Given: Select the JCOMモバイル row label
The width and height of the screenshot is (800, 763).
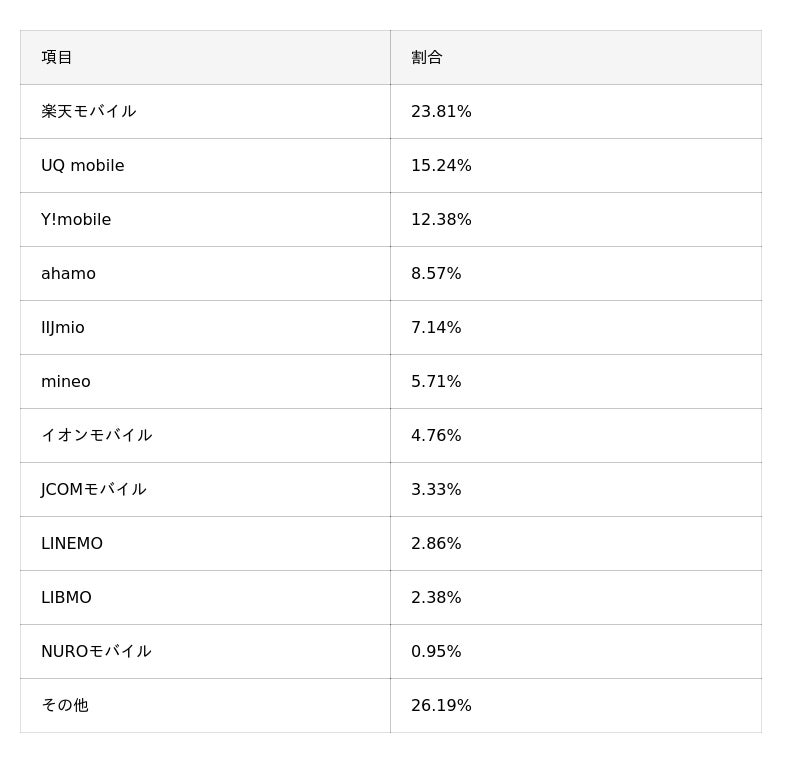Looking at the screenshot, I should coord(94,490).
